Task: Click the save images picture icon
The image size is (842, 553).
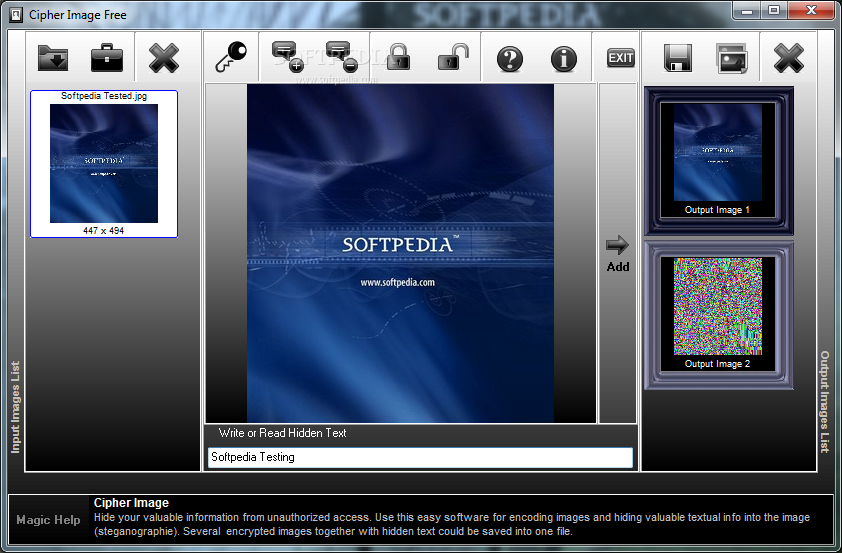Action: [x=732, y=58]
